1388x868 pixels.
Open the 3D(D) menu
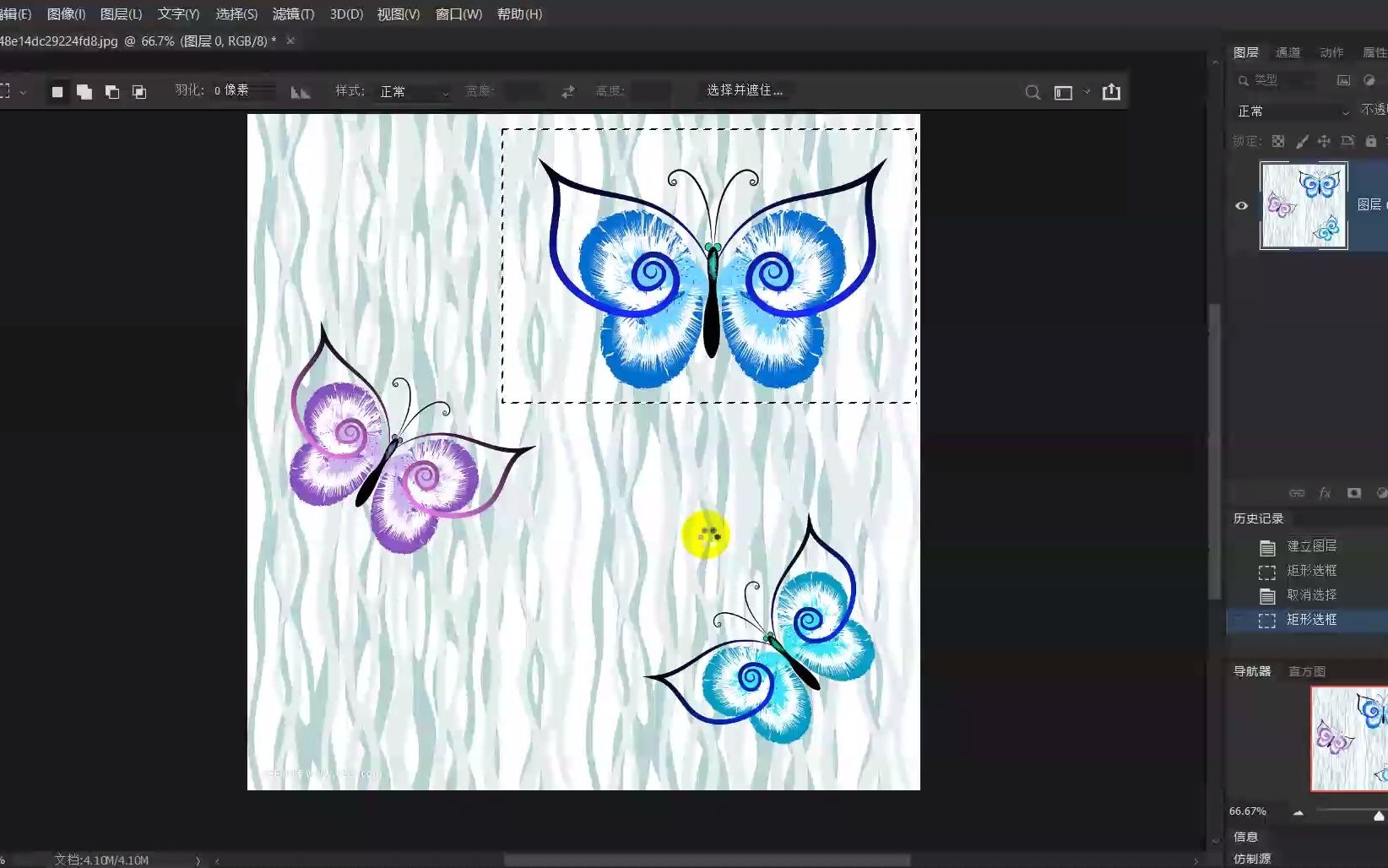[x=346, y=14]
